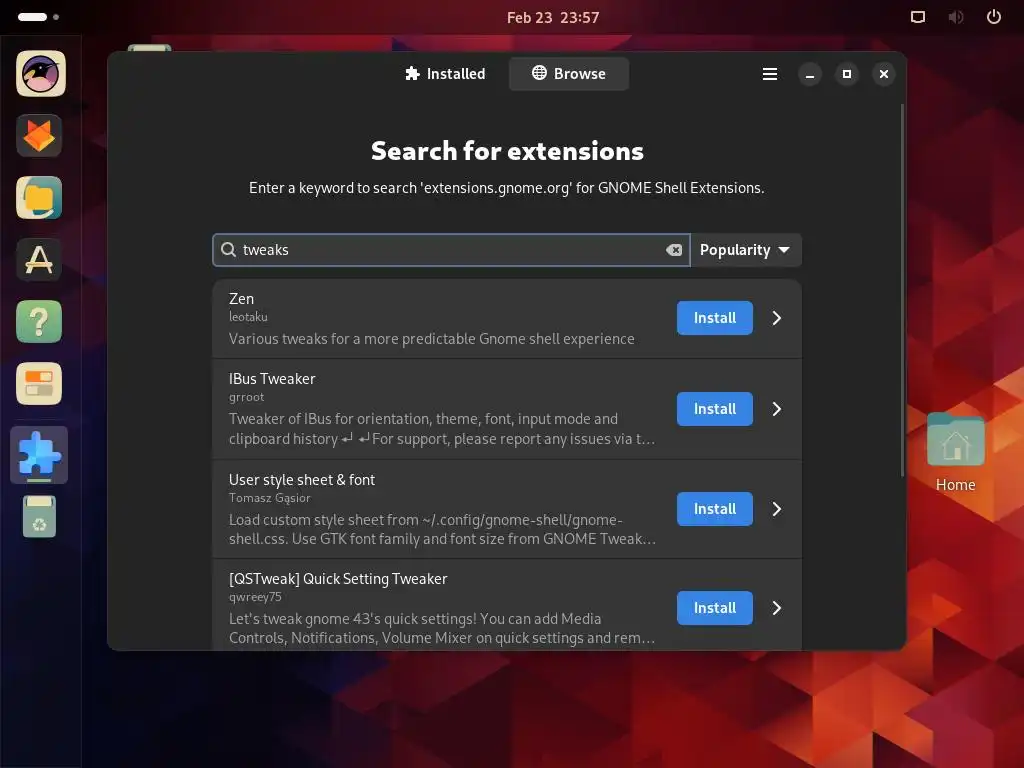Click the Activities workspace indicator pill

point(33,17)
